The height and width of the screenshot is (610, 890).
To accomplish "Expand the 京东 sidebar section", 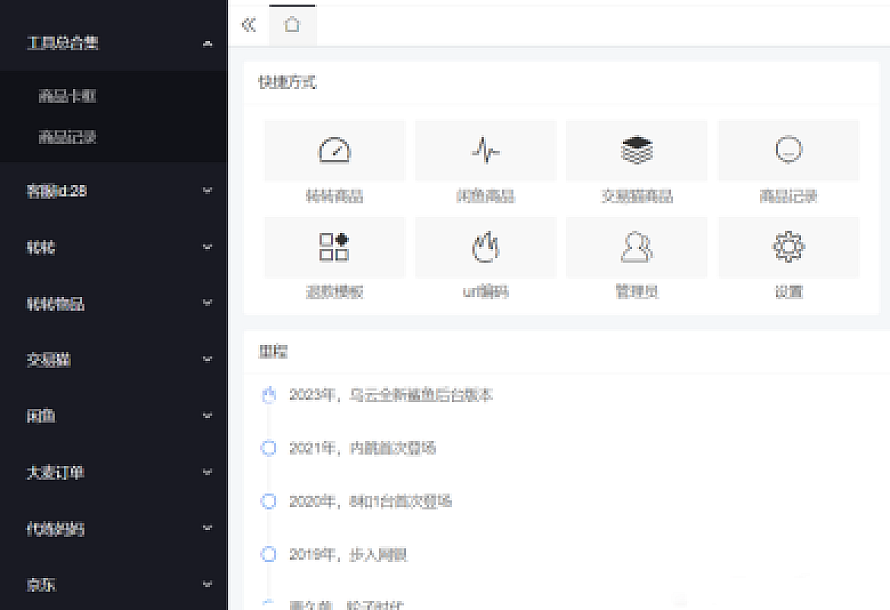I will tap(113, 585).
